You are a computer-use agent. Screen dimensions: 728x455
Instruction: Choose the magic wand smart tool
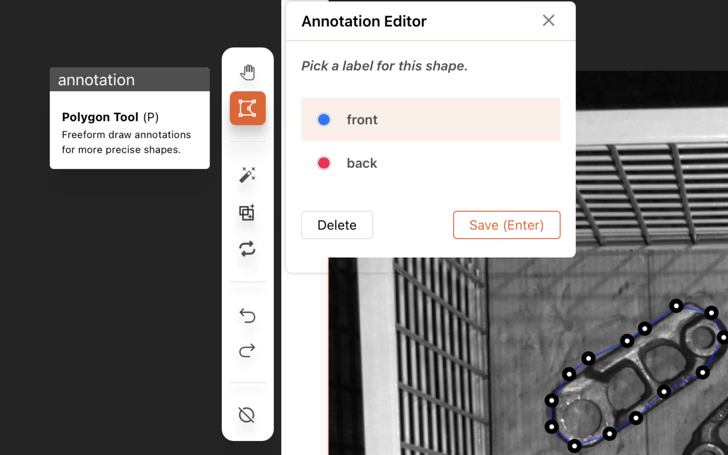click(x=247, y=175)
